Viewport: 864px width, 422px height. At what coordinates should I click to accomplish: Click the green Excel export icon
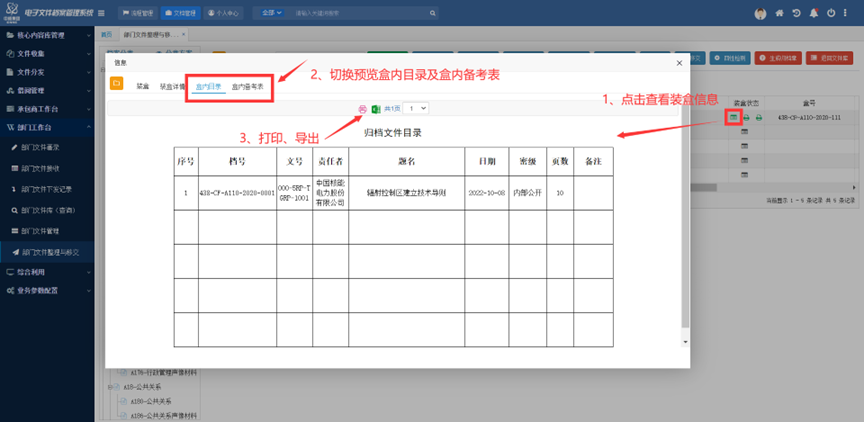[376, 109]
